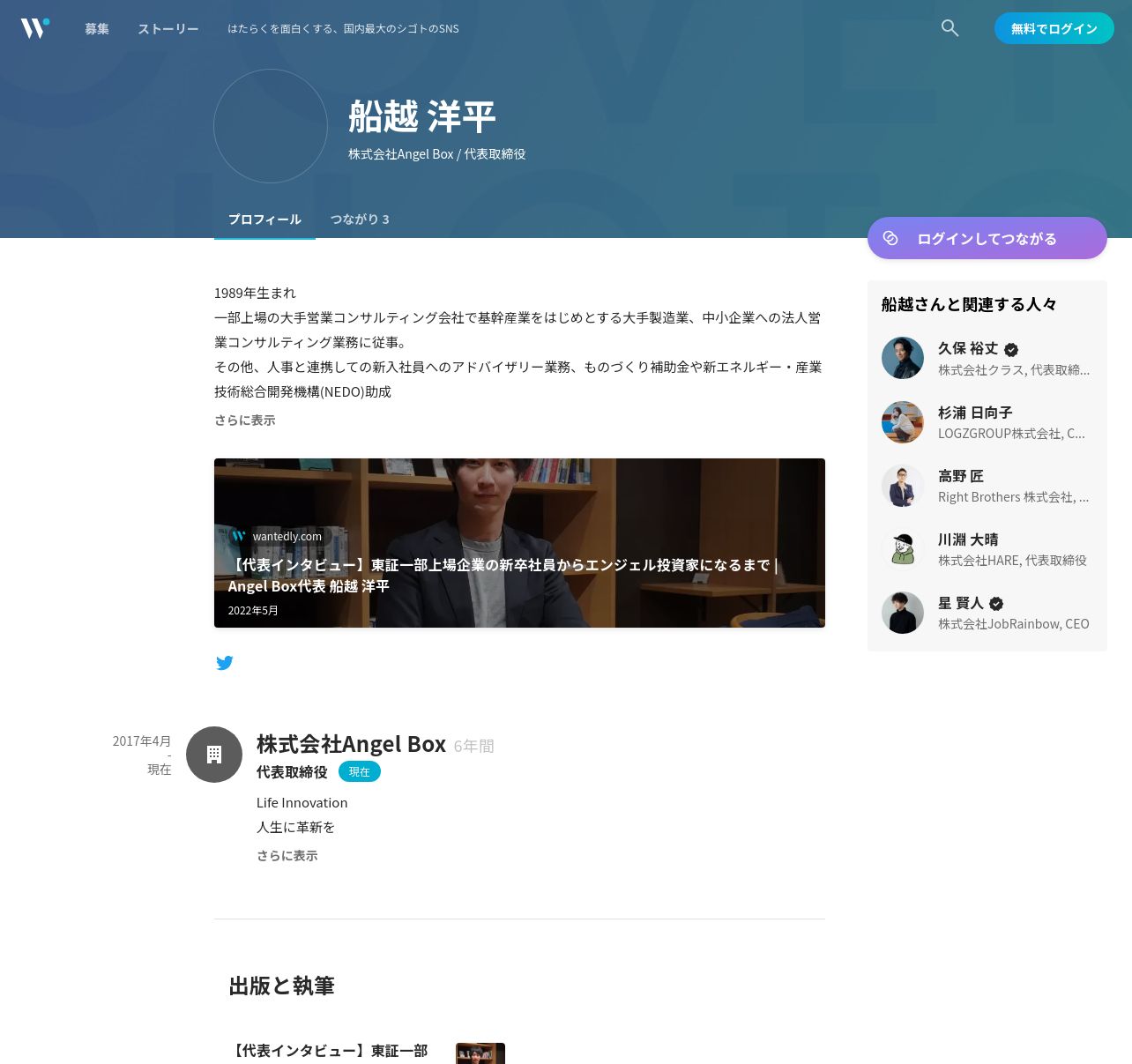Switch to the つながり 3 tab
Image resolution: width=1132 pixels, height=1064 pixels.
360,219
